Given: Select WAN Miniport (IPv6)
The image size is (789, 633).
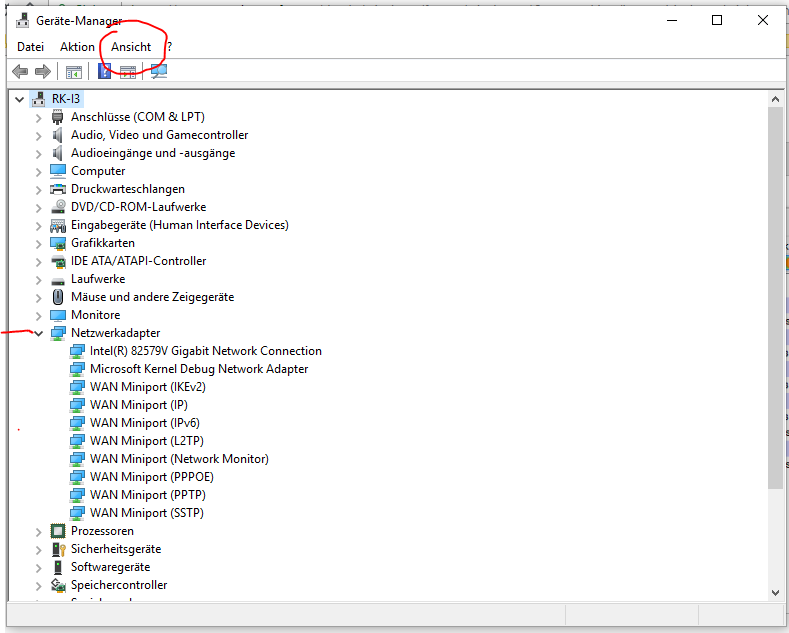Looking at the screenshot, I should [x=144, y=423].
